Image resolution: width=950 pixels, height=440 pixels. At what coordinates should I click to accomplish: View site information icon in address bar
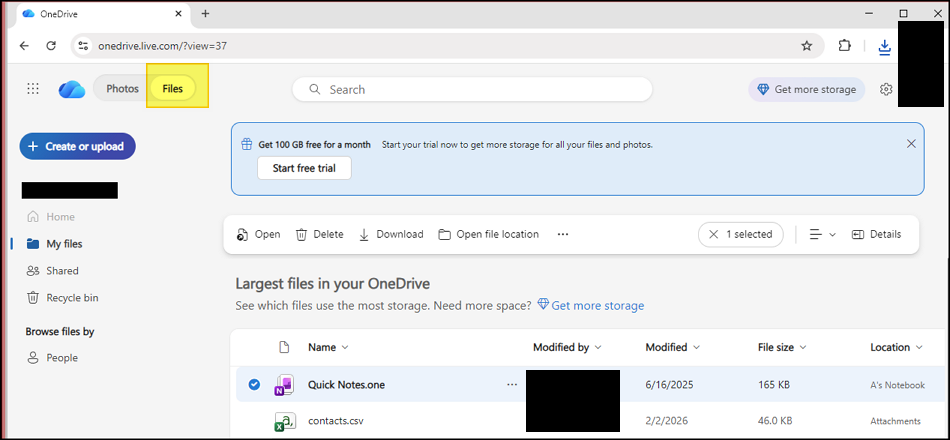tap(84, 45)
